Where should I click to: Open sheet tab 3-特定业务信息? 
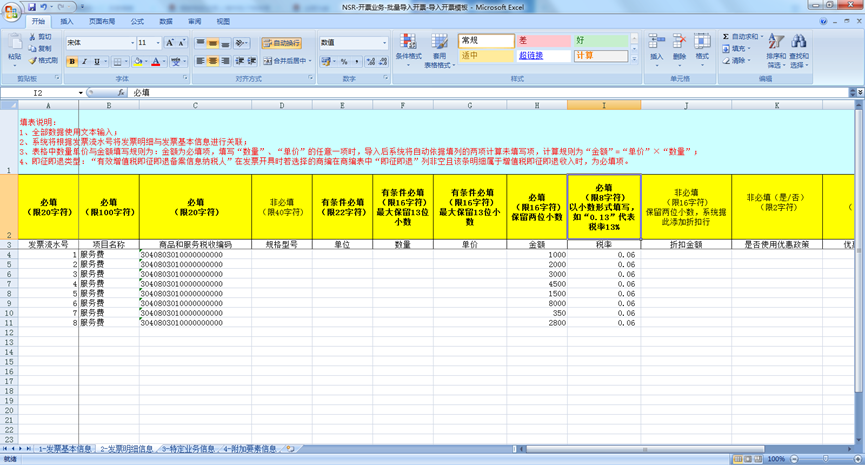tap(188, 449)
